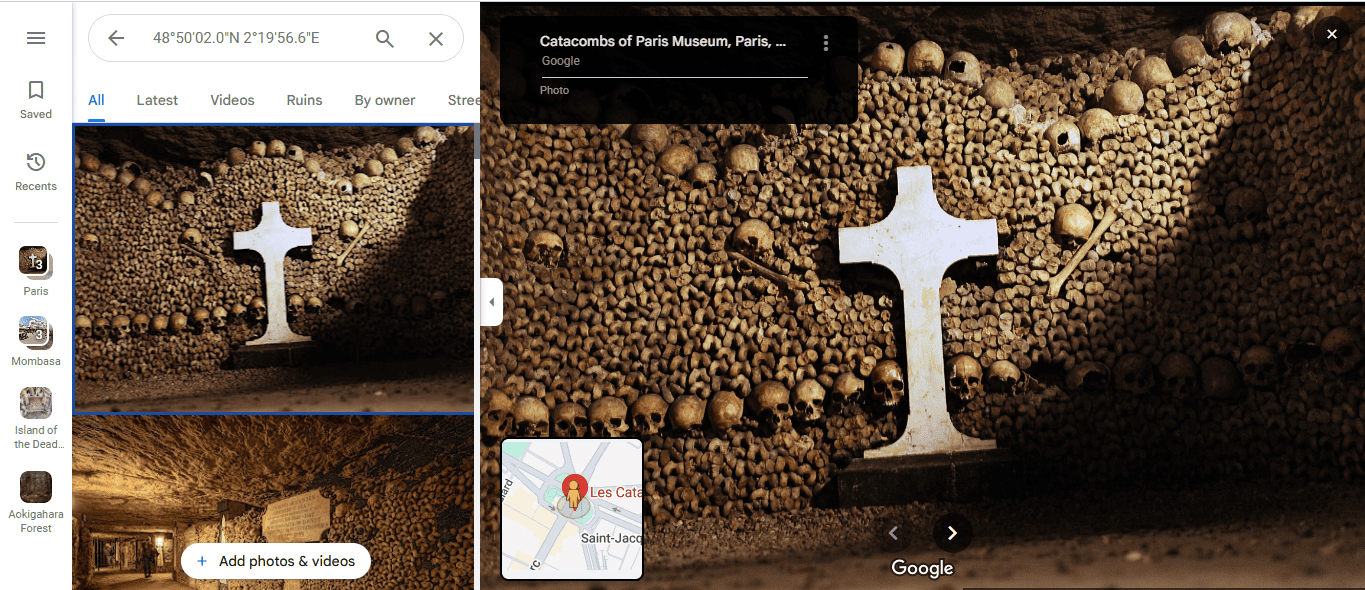Open the Videos tab
Screen dimensions: 1365x590
tap(232, 100)
